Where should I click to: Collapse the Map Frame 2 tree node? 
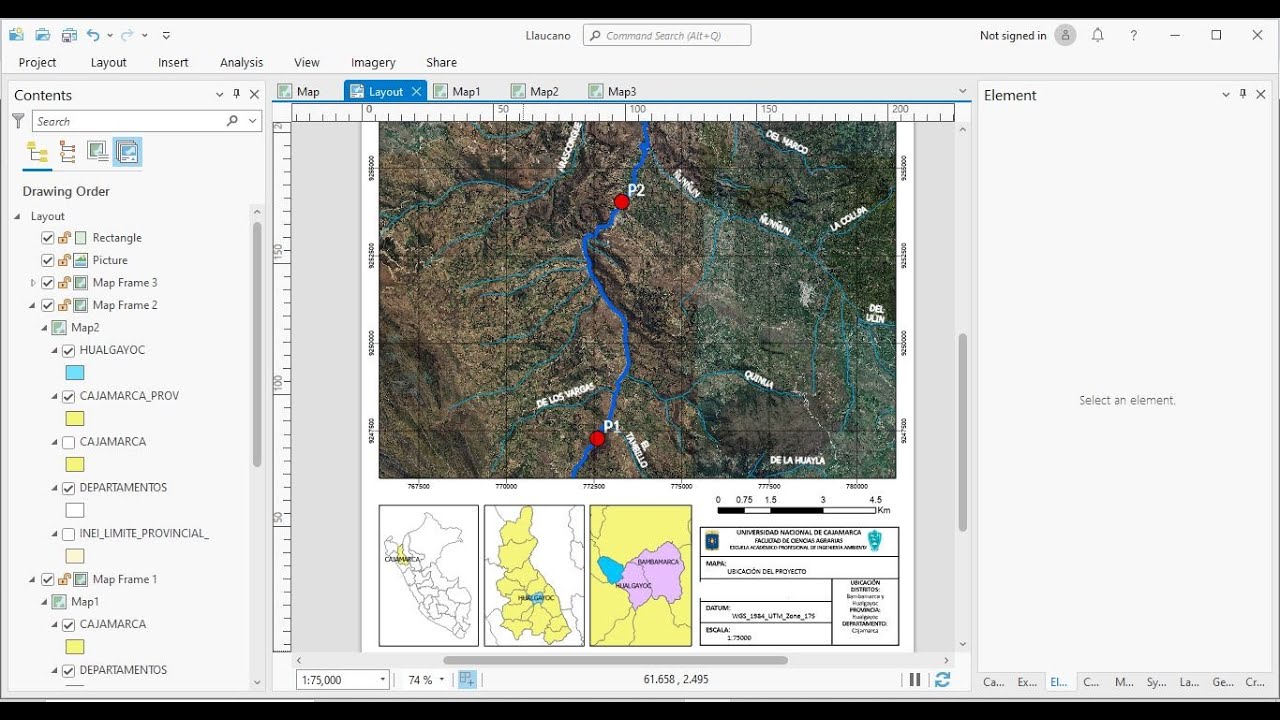33,305
